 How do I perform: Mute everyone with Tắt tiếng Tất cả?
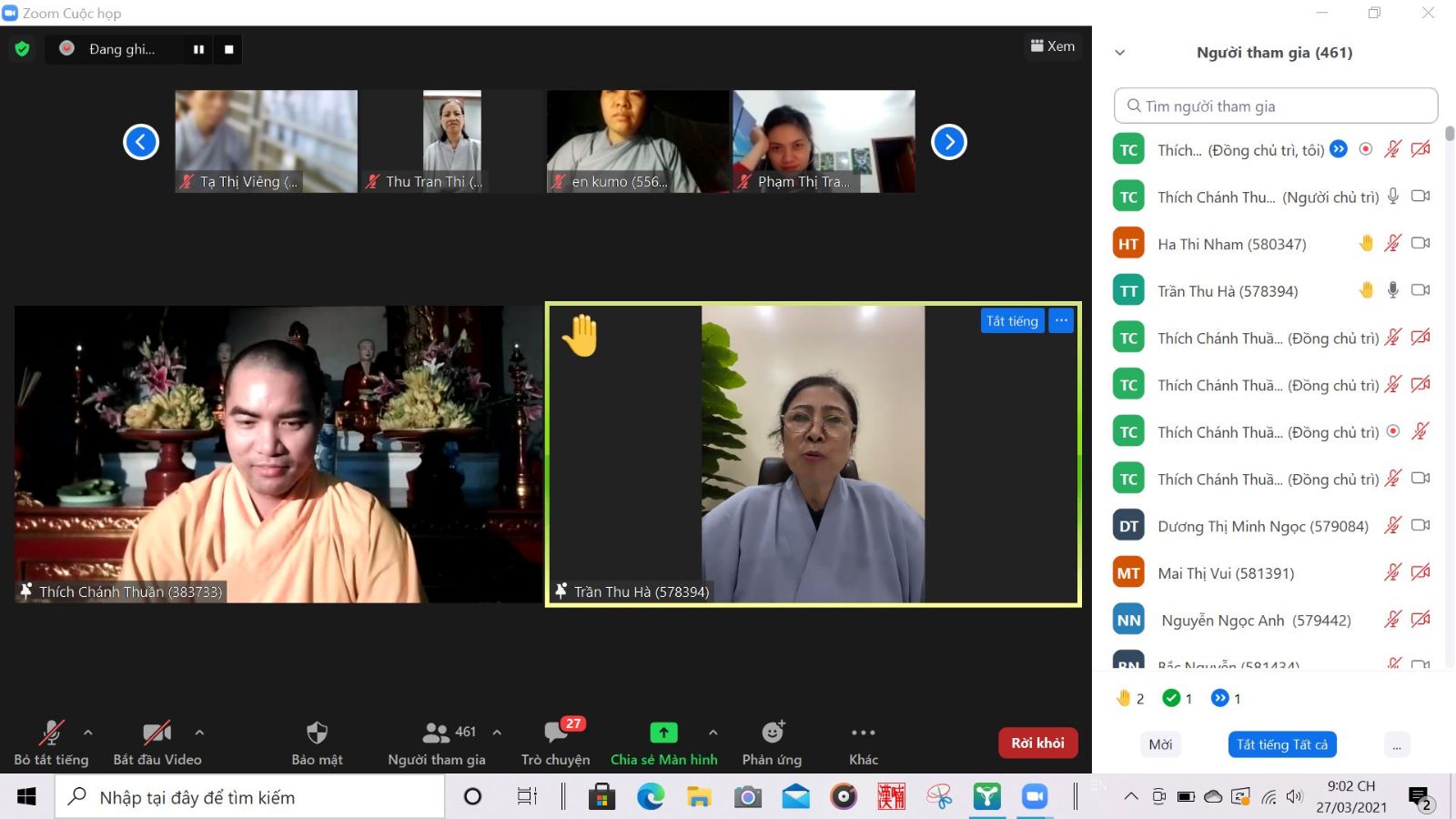pyautogui.click(x=1282, y=744)
